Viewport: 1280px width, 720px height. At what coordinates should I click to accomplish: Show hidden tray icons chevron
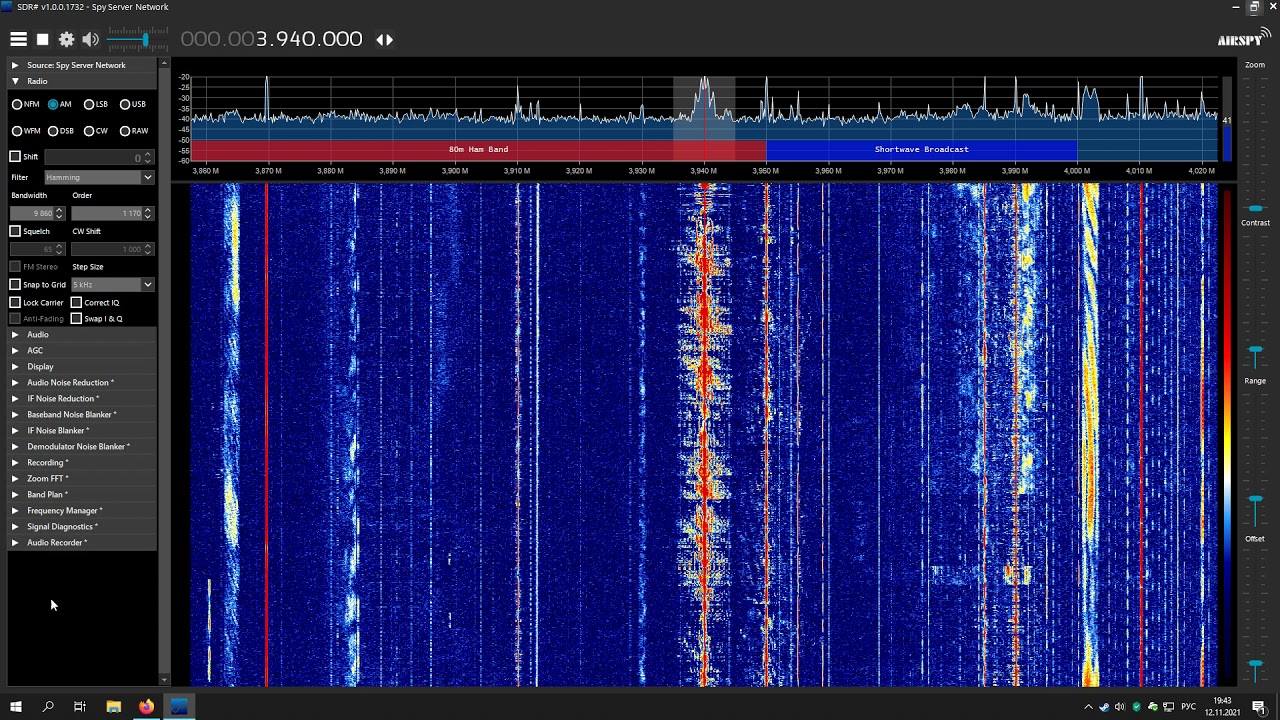point(1088,707)
